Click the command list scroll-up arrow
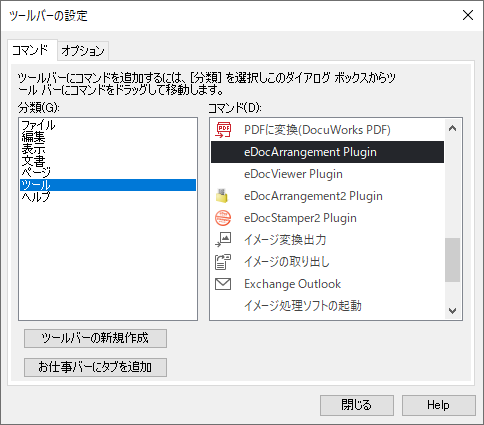The width and height of the screenshot is (484, 425). tap(452, 128)
